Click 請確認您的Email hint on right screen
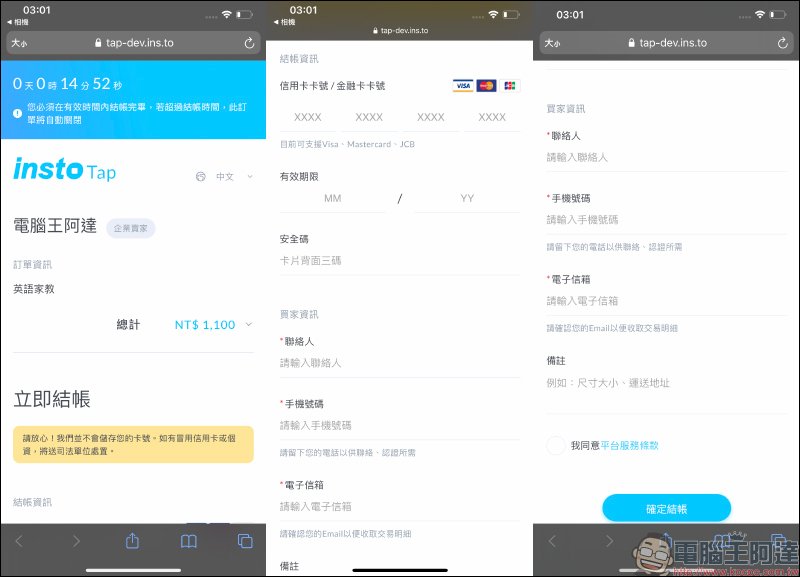 [x=612, y=328]
